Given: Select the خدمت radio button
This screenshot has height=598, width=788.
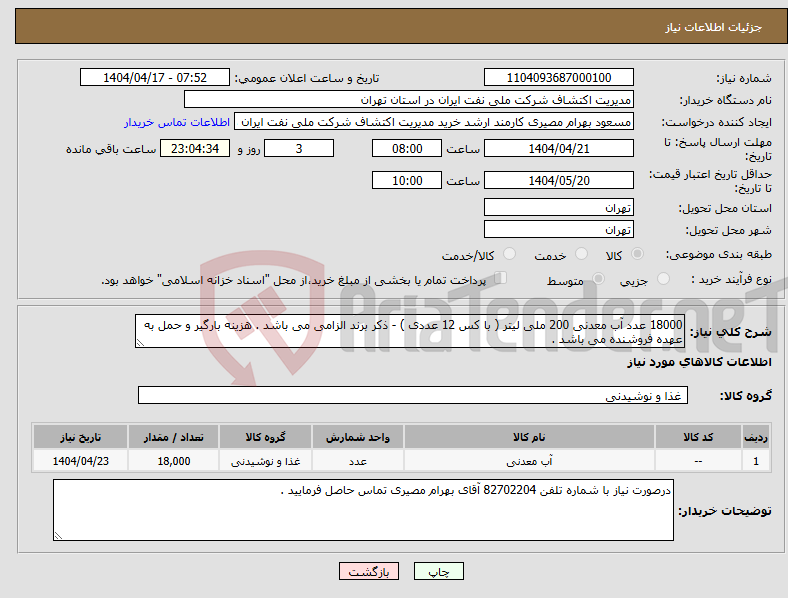Looking at the screenshot, I should [x=581, y=254].
